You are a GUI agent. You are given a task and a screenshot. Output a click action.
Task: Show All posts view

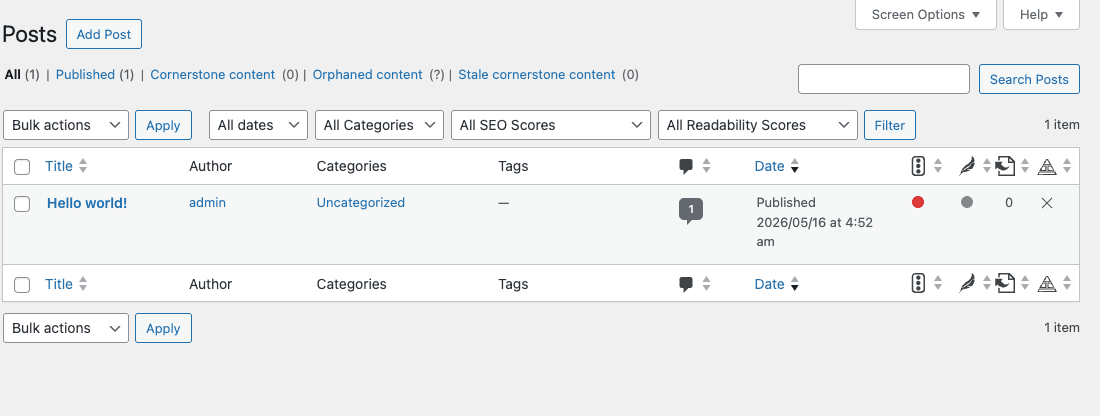coord(13,74)
